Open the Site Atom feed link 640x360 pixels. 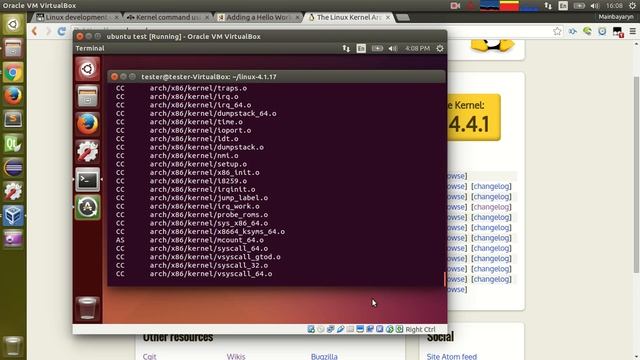tap(452, 356)
